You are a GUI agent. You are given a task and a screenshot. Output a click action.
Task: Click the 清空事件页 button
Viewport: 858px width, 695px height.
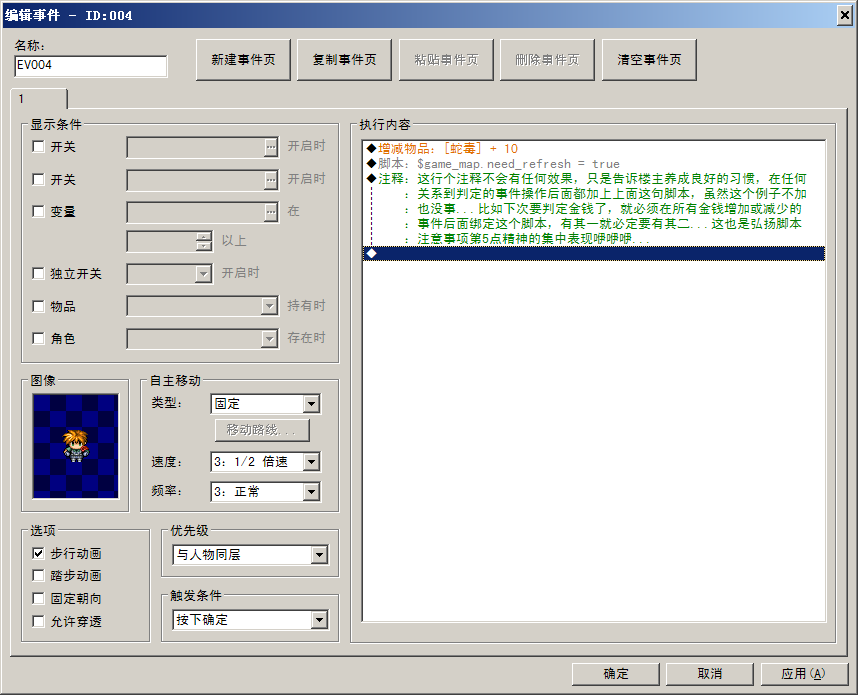coord(649,60)
